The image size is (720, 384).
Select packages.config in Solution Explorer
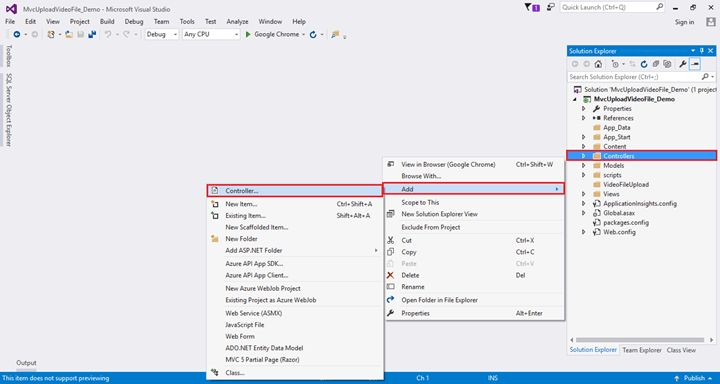click(626, 223)
